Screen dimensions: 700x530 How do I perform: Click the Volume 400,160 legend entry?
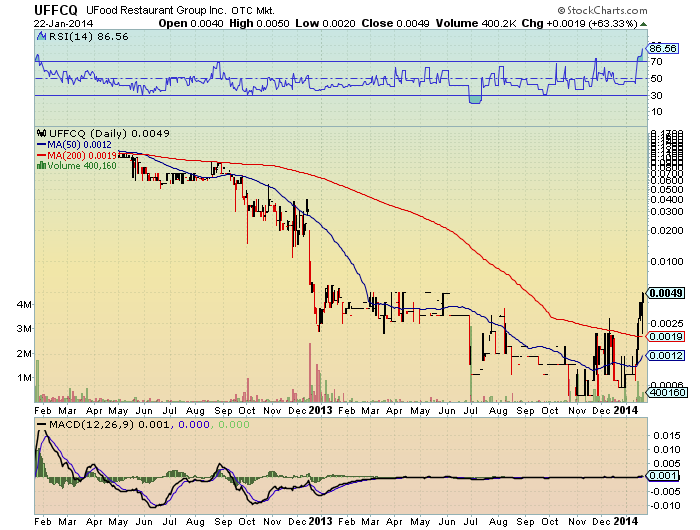[82, 166]
